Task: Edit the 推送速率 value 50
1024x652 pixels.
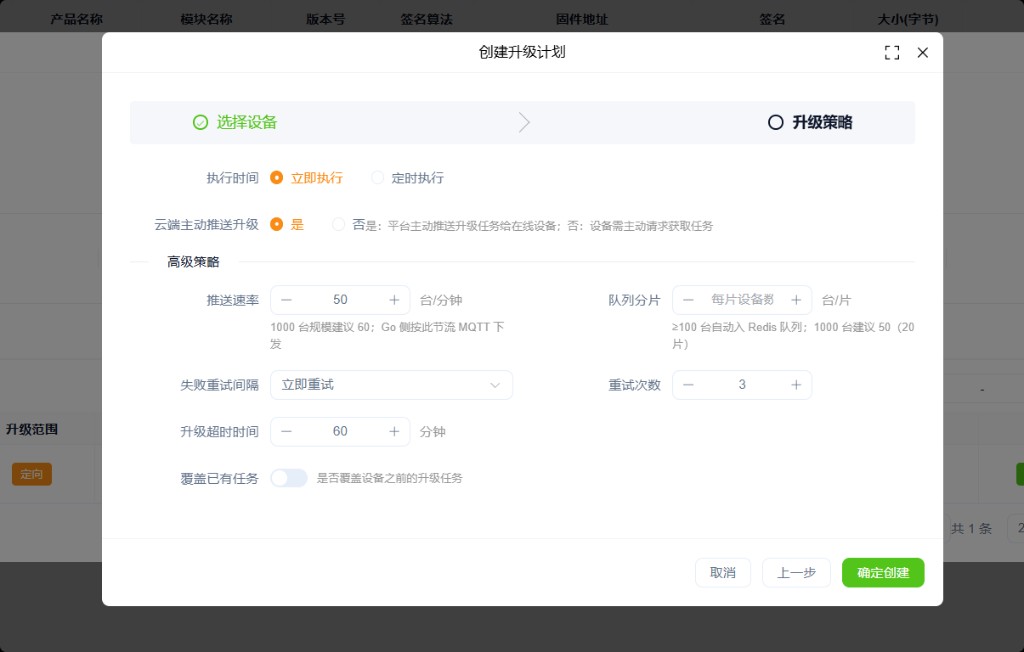Action: [x=340, y=300]
